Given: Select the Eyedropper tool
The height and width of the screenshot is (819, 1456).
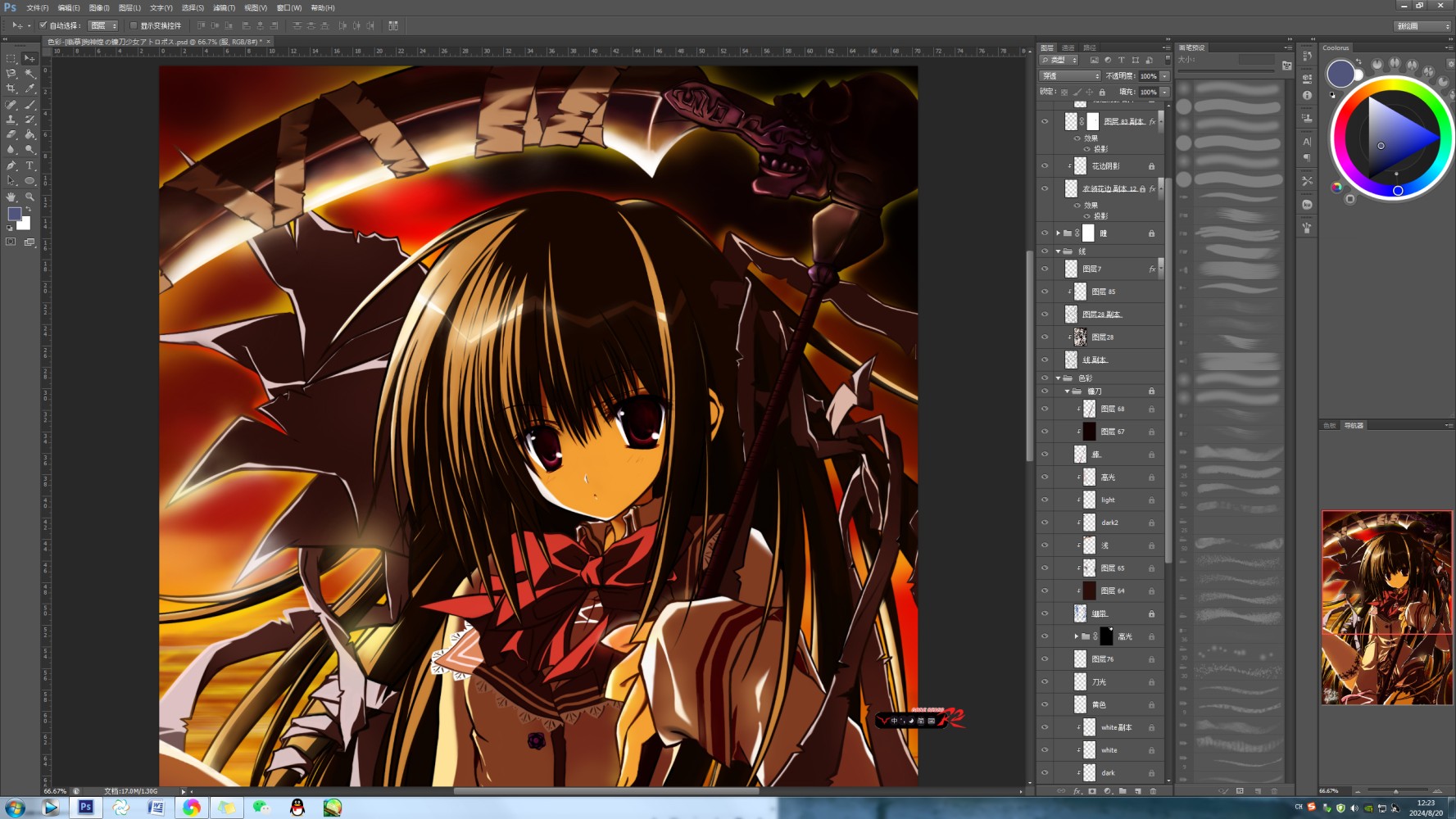Looking at the screenshot, I should (29, 88).
